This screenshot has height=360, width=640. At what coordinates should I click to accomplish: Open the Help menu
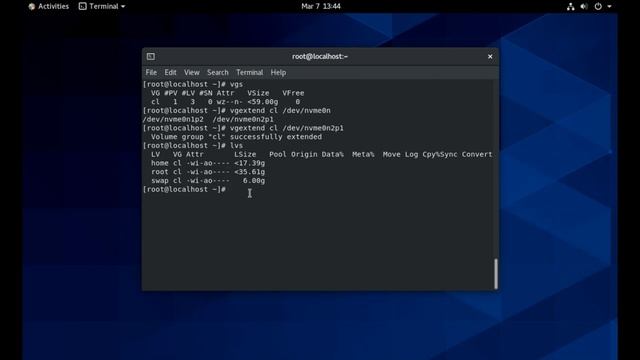click(x=278, y=72)
